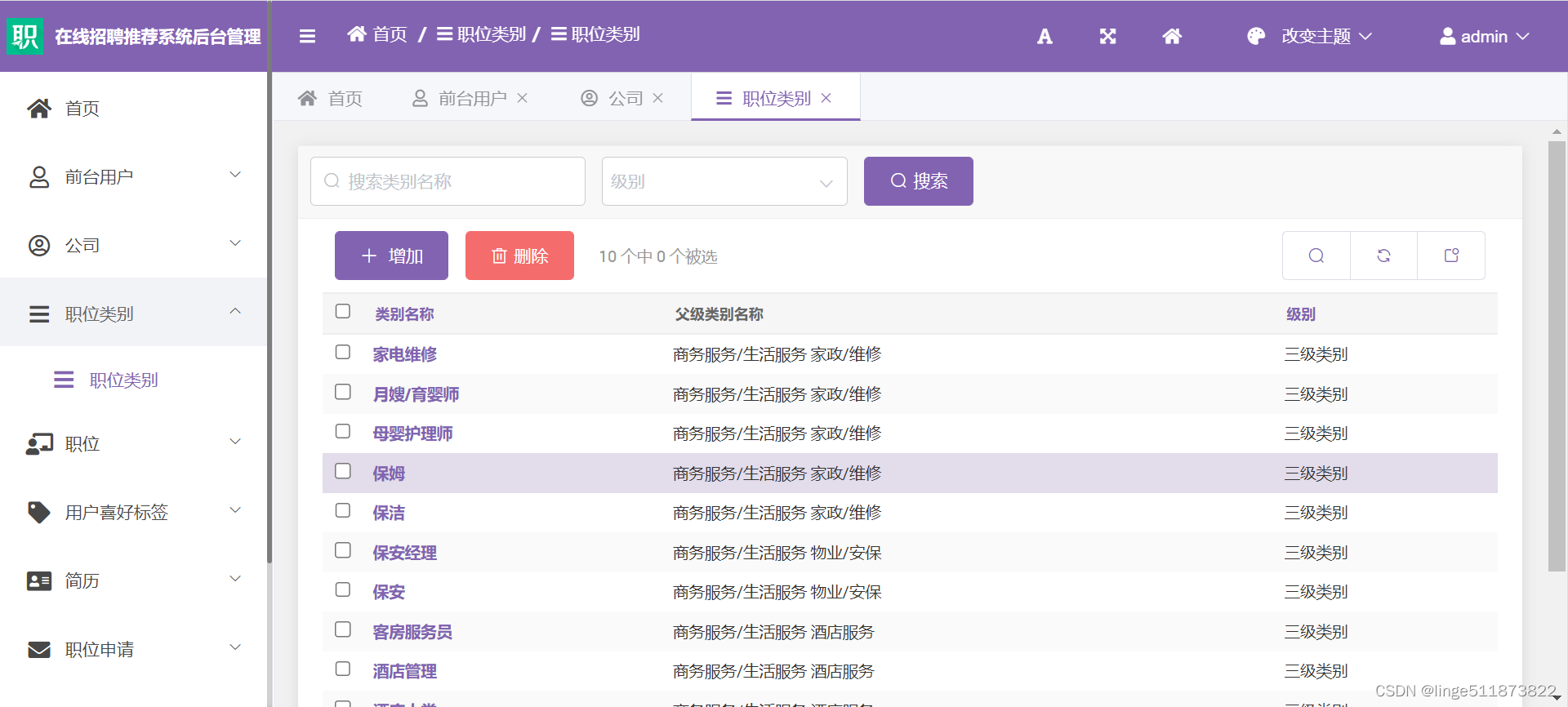
Task: Click the home icon in breadcrumb
Action: (356, 34)
